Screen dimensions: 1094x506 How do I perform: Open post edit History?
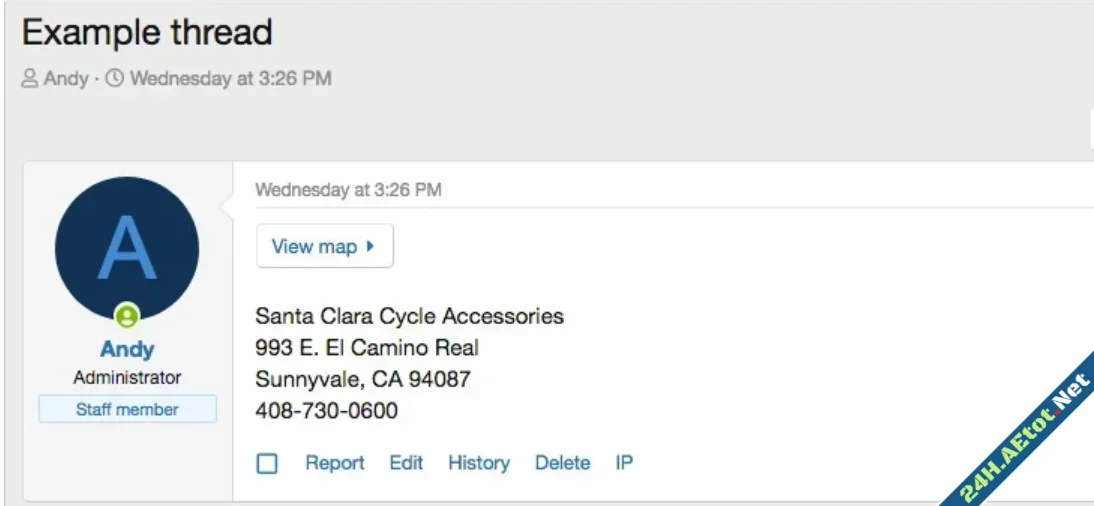tap(479, 463)
